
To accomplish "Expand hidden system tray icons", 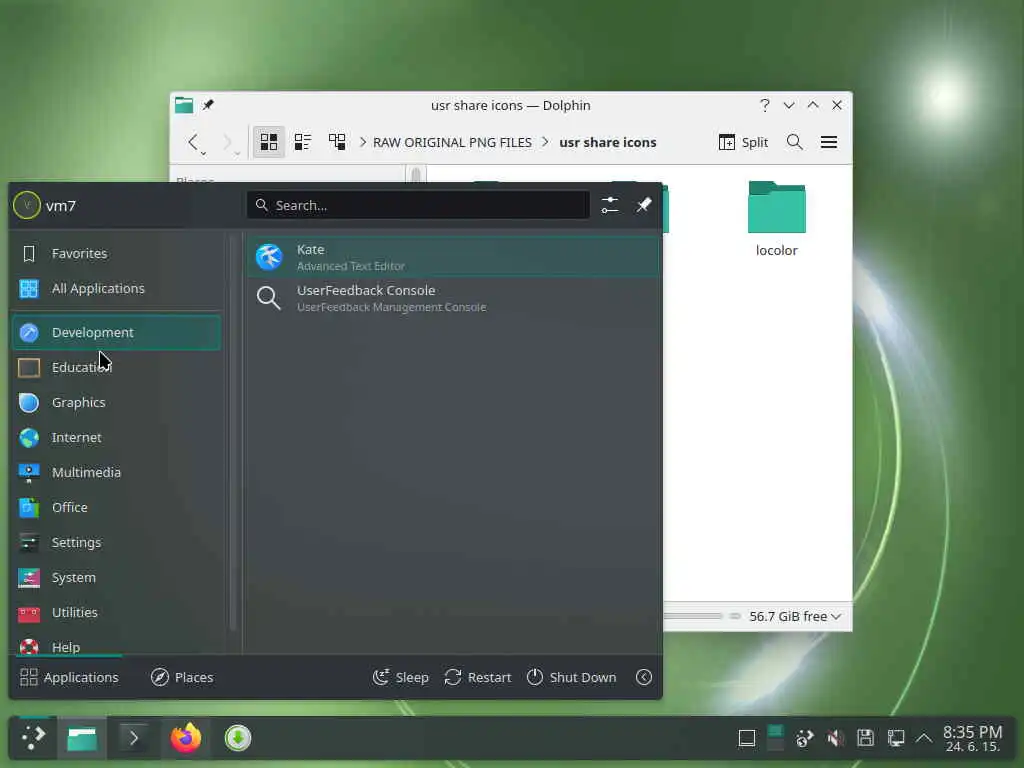I will pyautogui.click(x=924, y=738).
